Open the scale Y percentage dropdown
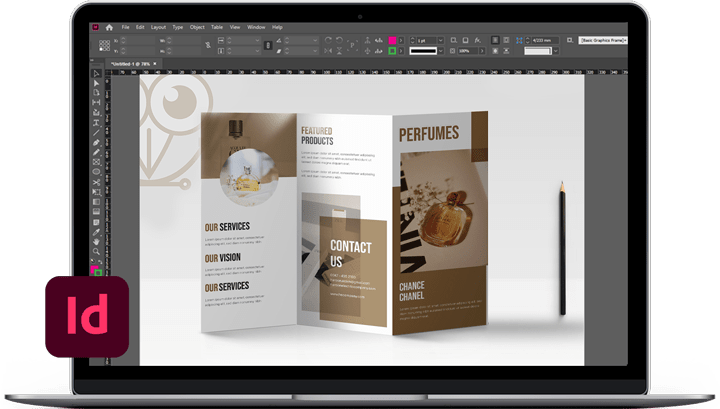Screen dimensions: 720x409 point(257,51)
